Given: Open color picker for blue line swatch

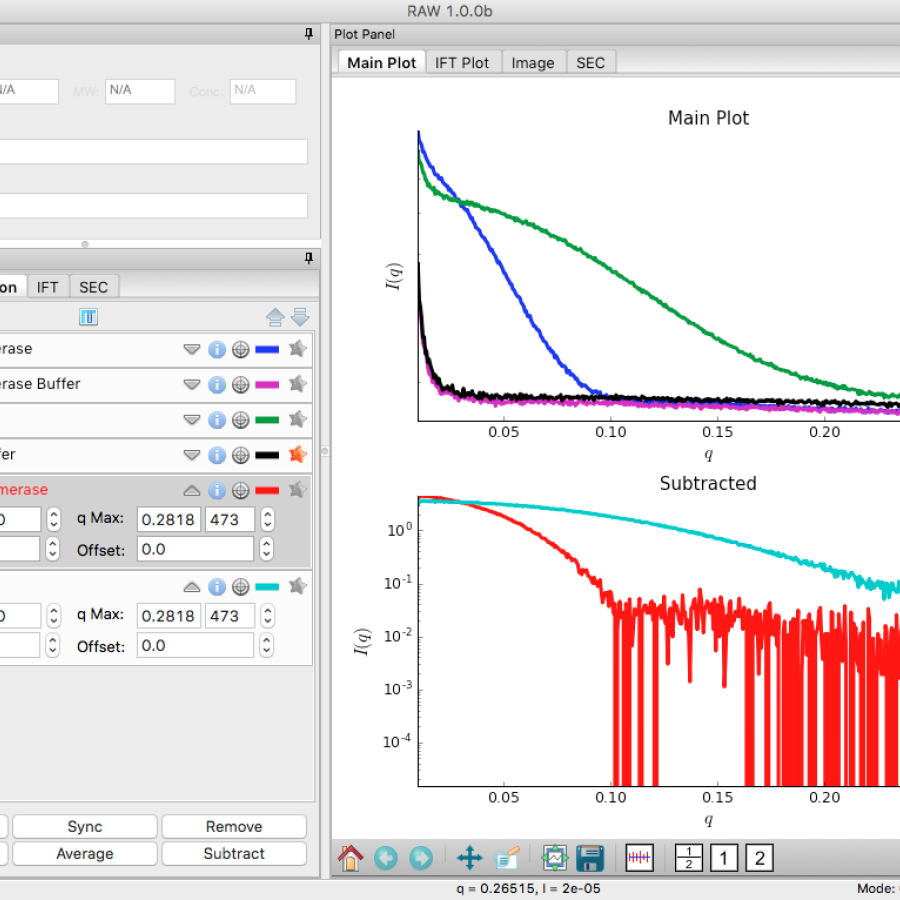Looking at the screenshot, I should click(267, 349).
